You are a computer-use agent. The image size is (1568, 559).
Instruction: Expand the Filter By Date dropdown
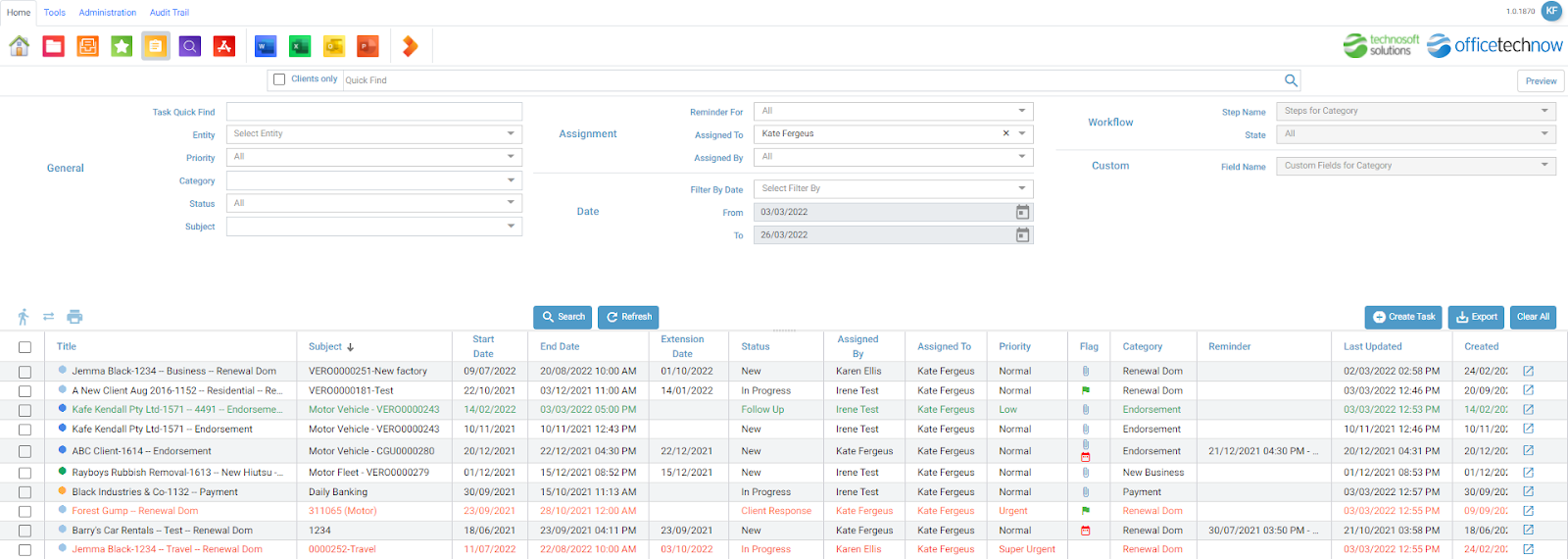[1022, 188]
